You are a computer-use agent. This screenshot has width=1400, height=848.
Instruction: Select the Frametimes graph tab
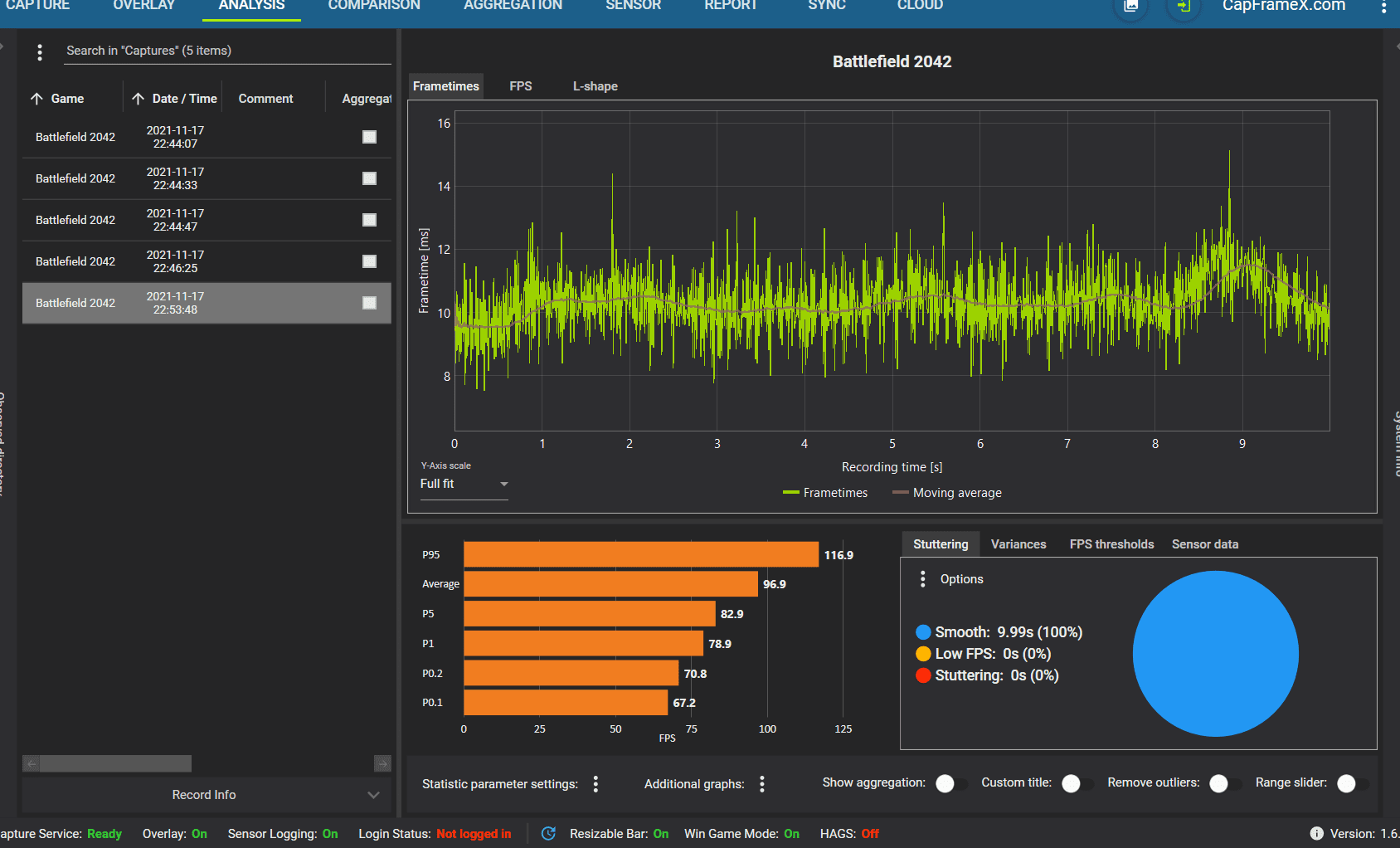tap(446, 86)
